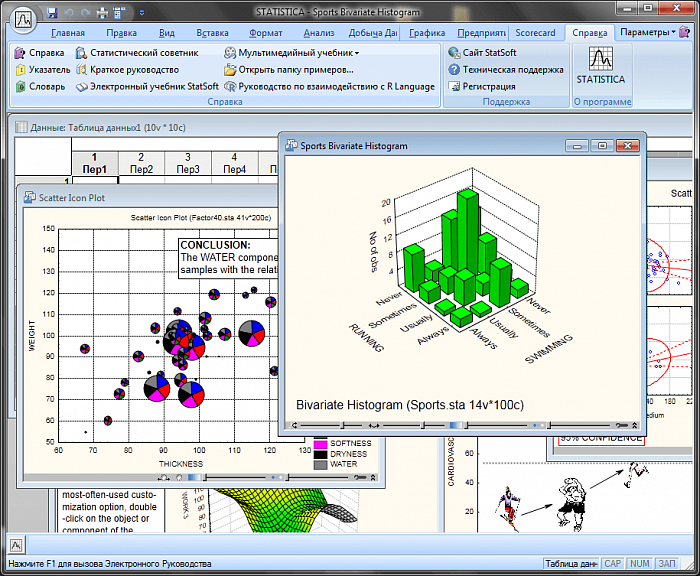Open quick access toolbar customize arrow
700x576 pixels.
pyautogui.click(x=148, y=12)
